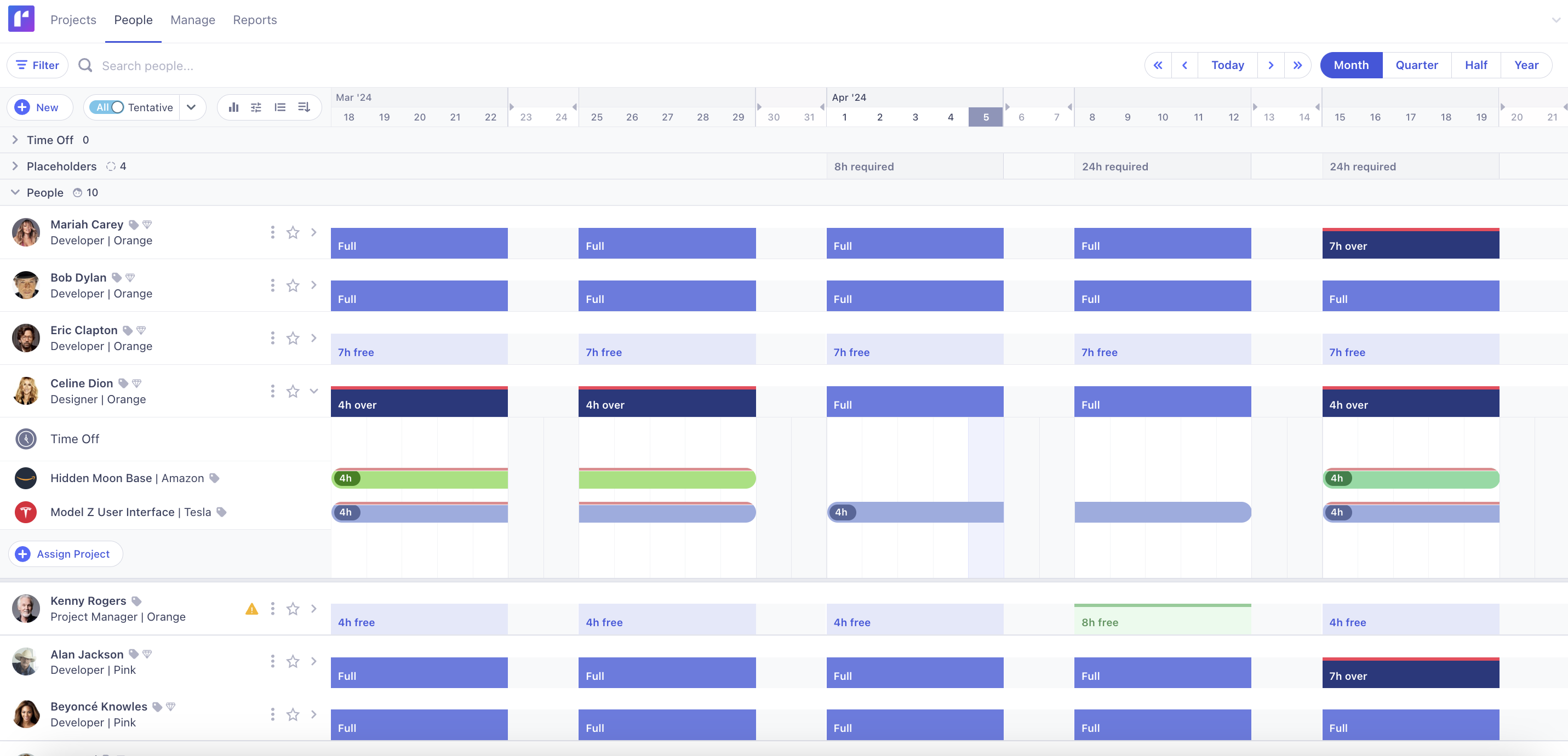The width and height of the screenshot is (1568, 756).
Task: Click the Search people input field
Action: [146, 66]
